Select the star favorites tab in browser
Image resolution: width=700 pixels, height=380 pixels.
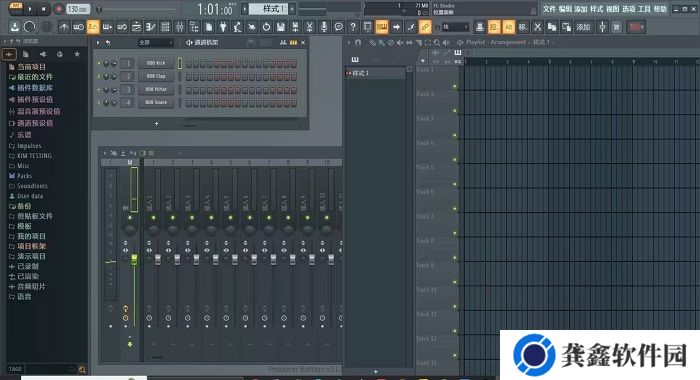[77, 54]
